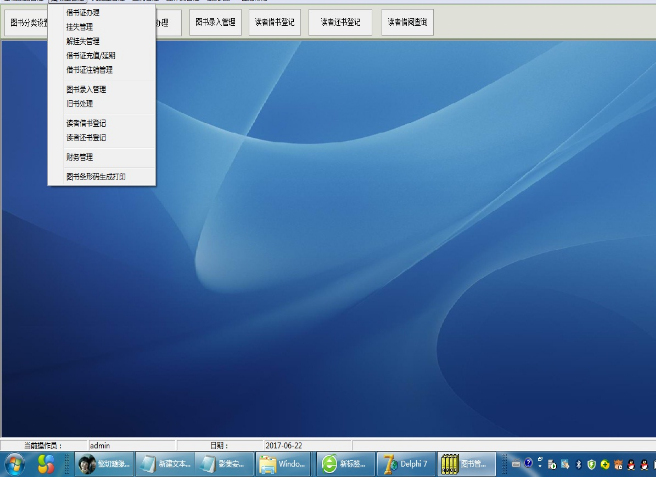This screenshot has width=656, height=479.
Task: Click the colorful pinned icon beside Start
Action: tap(46, 464)
